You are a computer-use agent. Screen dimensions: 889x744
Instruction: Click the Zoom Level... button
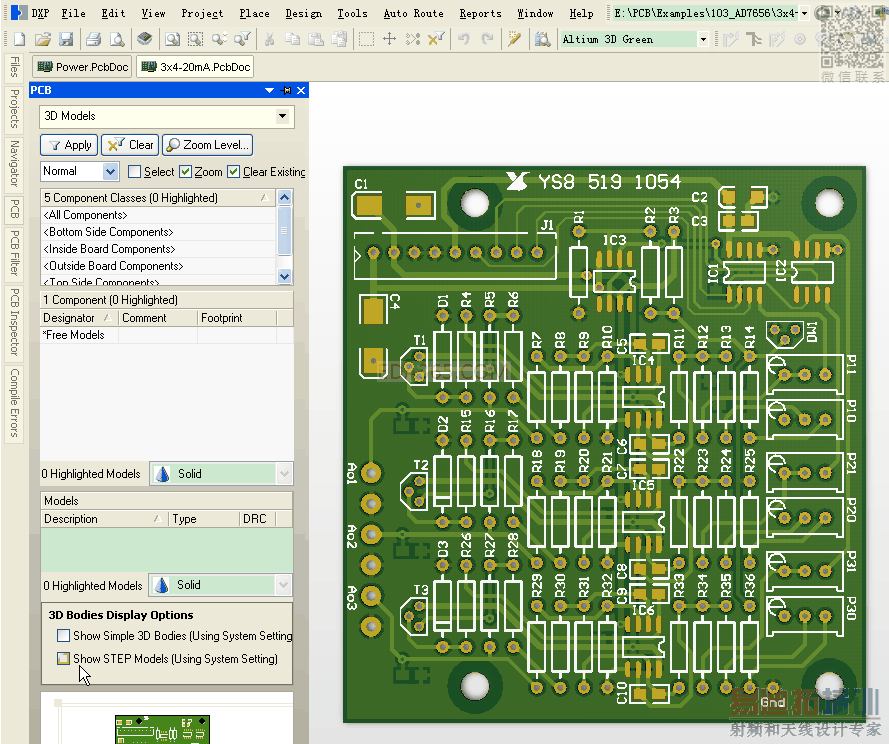pos(207,145)
